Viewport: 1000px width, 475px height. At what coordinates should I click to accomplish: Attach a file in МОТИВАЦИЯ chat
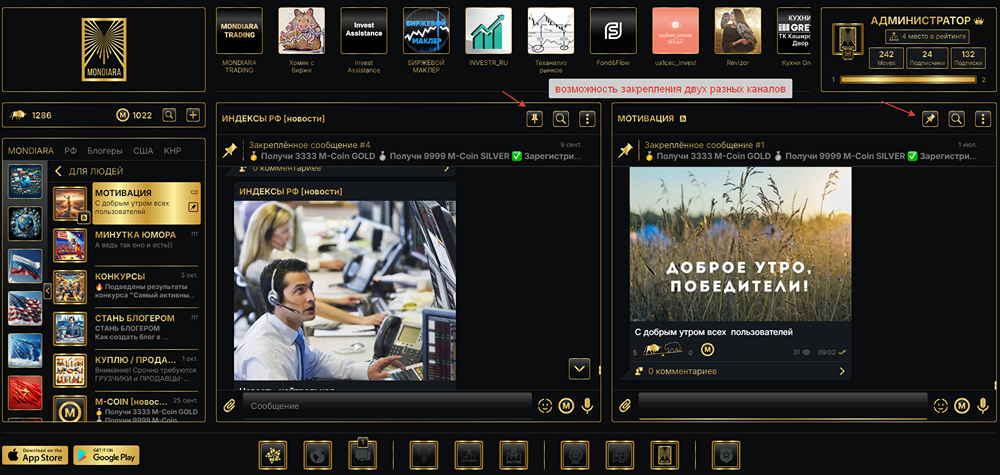coord(625,406)
